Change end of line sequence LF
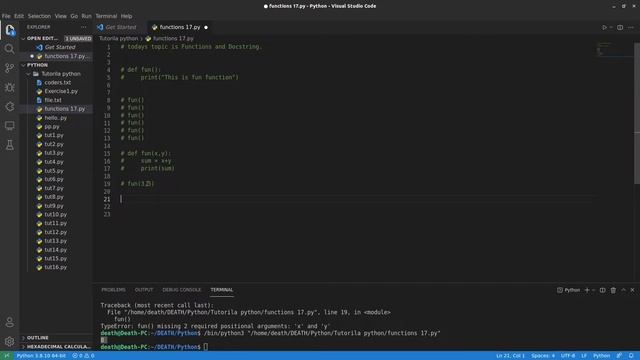Screen dimensions: 640x360 (x=584, y=356)
